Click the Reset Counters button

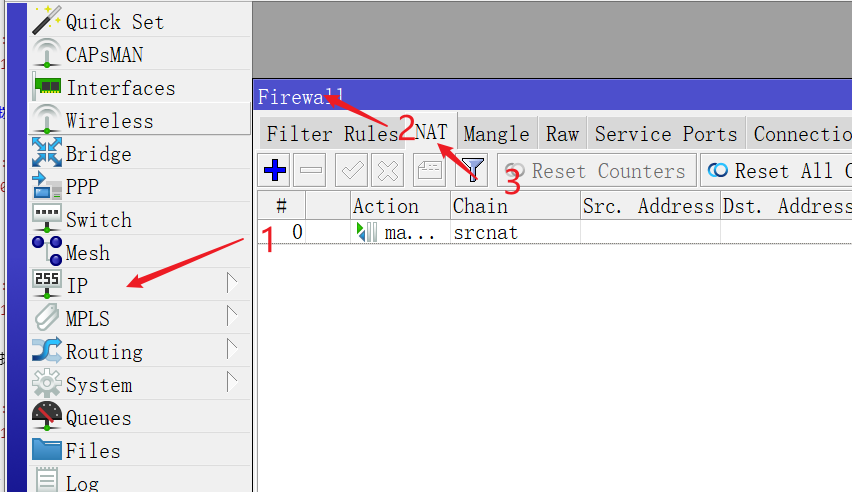596,171
